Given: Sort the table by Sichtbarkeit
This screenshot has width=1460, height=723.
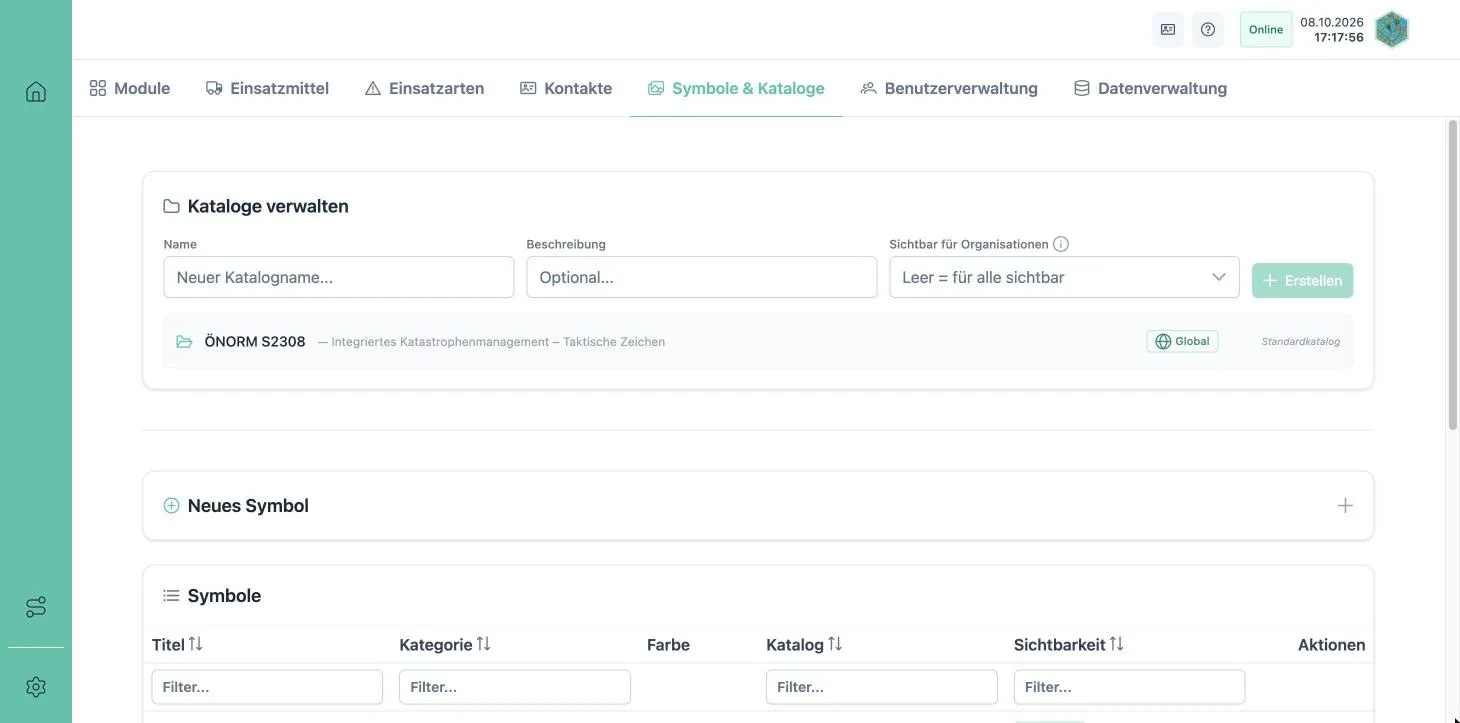Looking at the screenshot, I should [x=1117, y=644].
